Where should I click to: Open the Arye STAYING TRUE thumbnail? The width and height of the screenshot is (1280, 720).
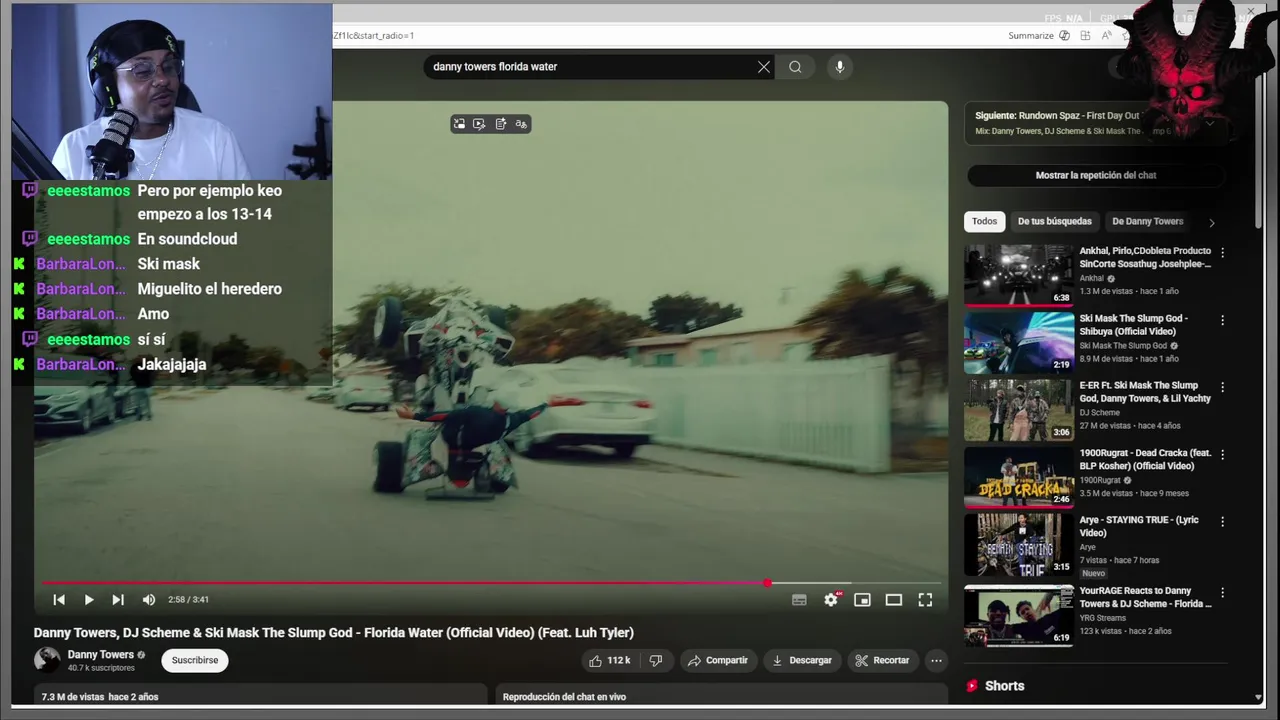pyautogui.click(x=1018, y=544)
